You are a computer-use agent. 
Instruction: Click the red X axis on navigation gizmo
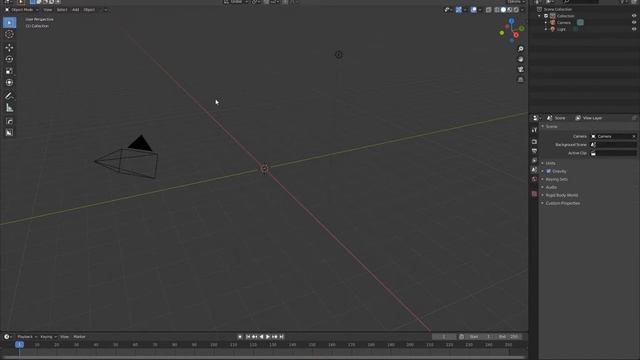pyautogui.click(x=516, y=35)
